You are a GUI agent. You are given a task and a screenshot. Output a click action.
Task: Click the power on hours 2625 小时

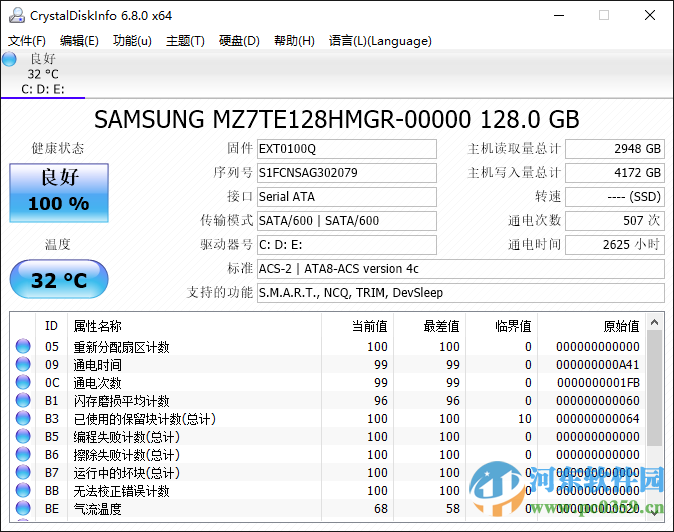pyautogui.click(x=615, y=245)
